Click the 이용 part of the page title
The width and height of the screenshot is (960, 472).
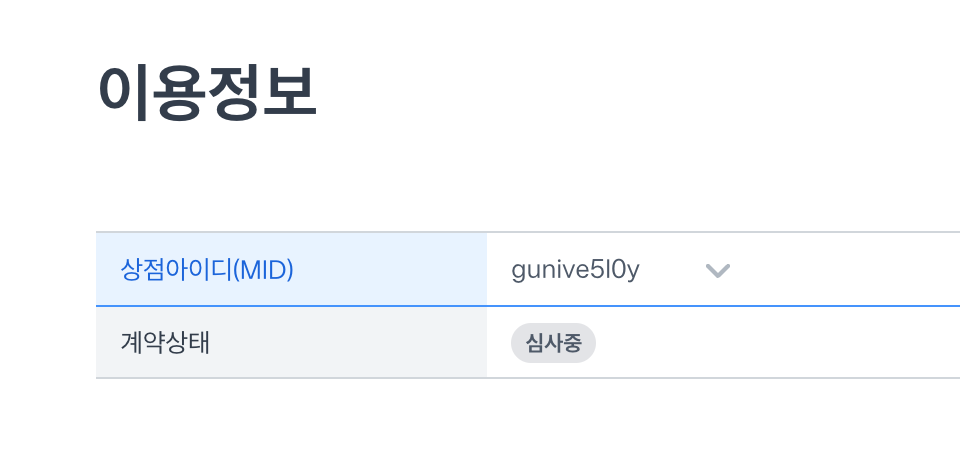click(x=152, y=92)
